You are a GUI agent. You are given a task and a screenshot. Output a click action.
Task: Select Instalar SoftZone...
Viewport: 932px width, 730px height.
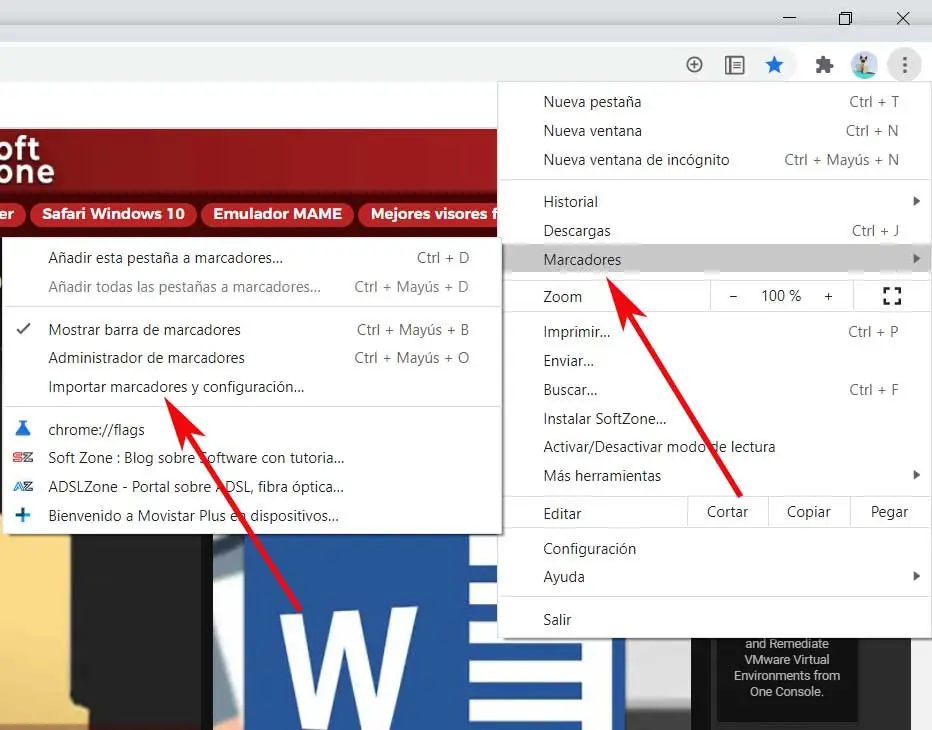coord(714,419)
